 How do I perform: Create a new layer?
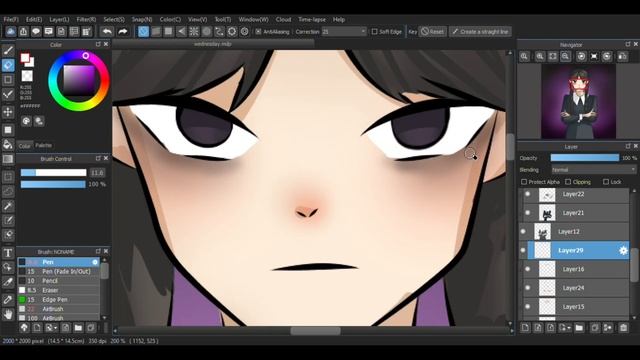coord(525,328)
